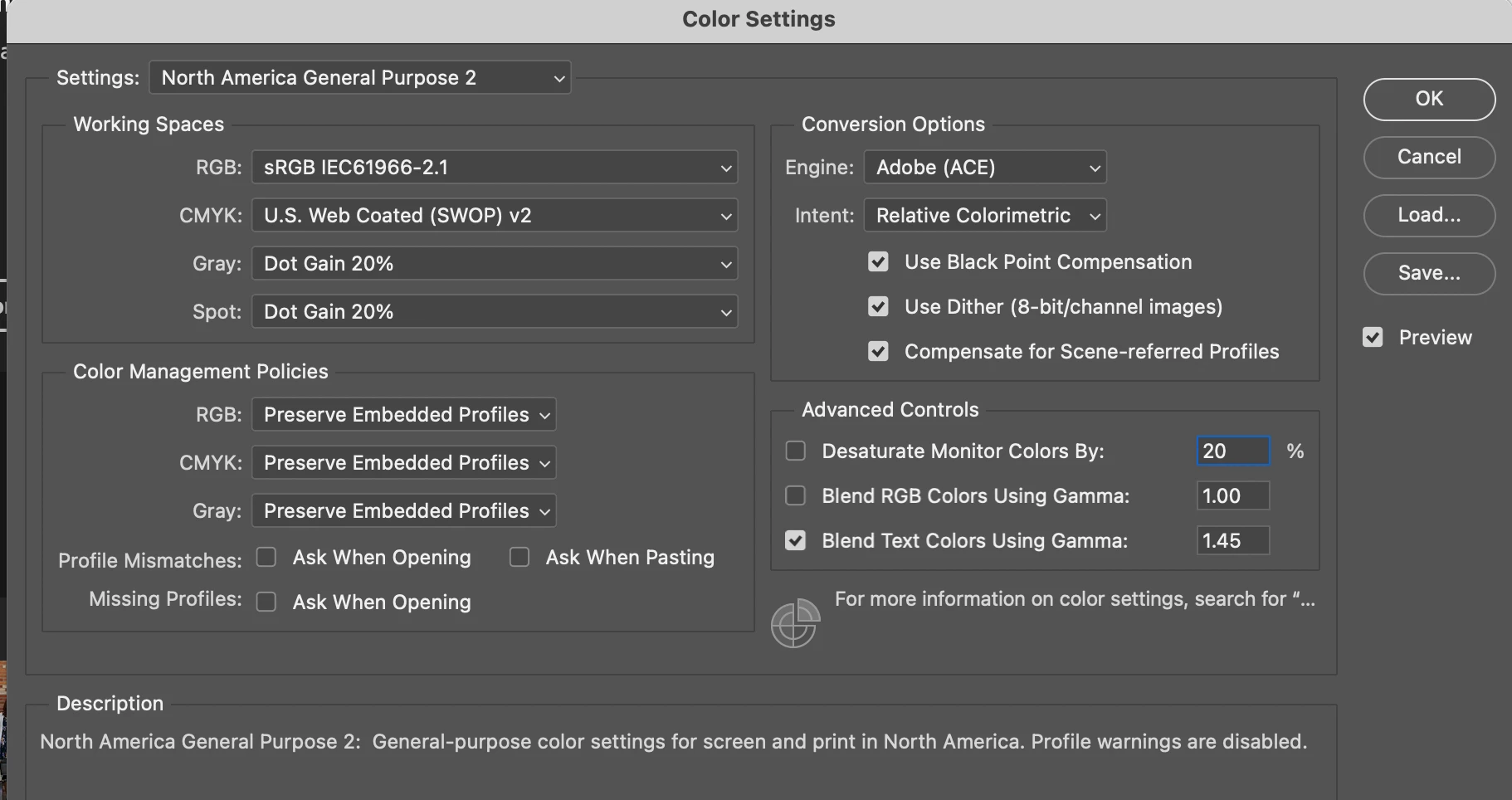Enable Desaturate Monitor Colors By checkbox

[x=796, y=451]
